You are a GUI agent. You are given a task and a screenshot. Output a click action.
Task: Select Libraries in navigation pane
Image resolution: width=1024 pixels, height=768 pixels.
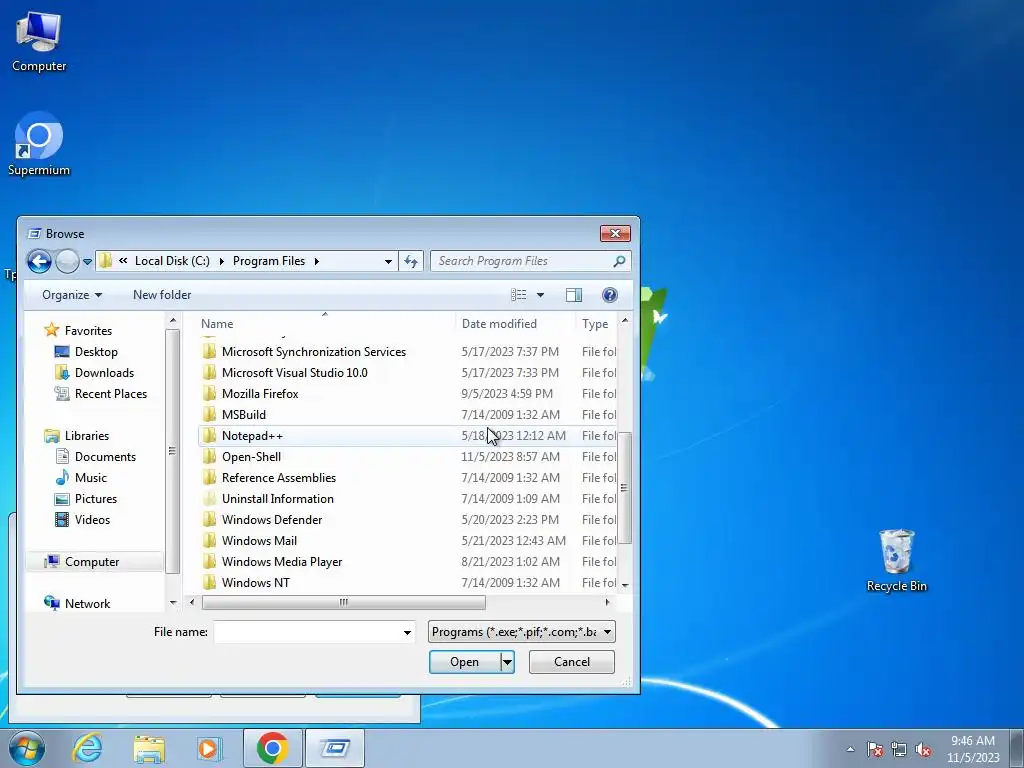(86, 436)
